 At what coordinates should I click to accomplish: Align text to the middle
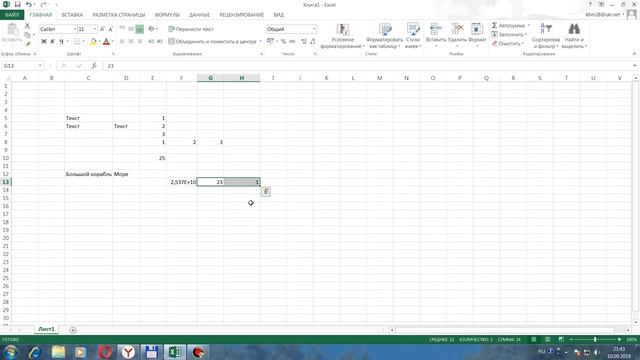(x=131, y=29)
